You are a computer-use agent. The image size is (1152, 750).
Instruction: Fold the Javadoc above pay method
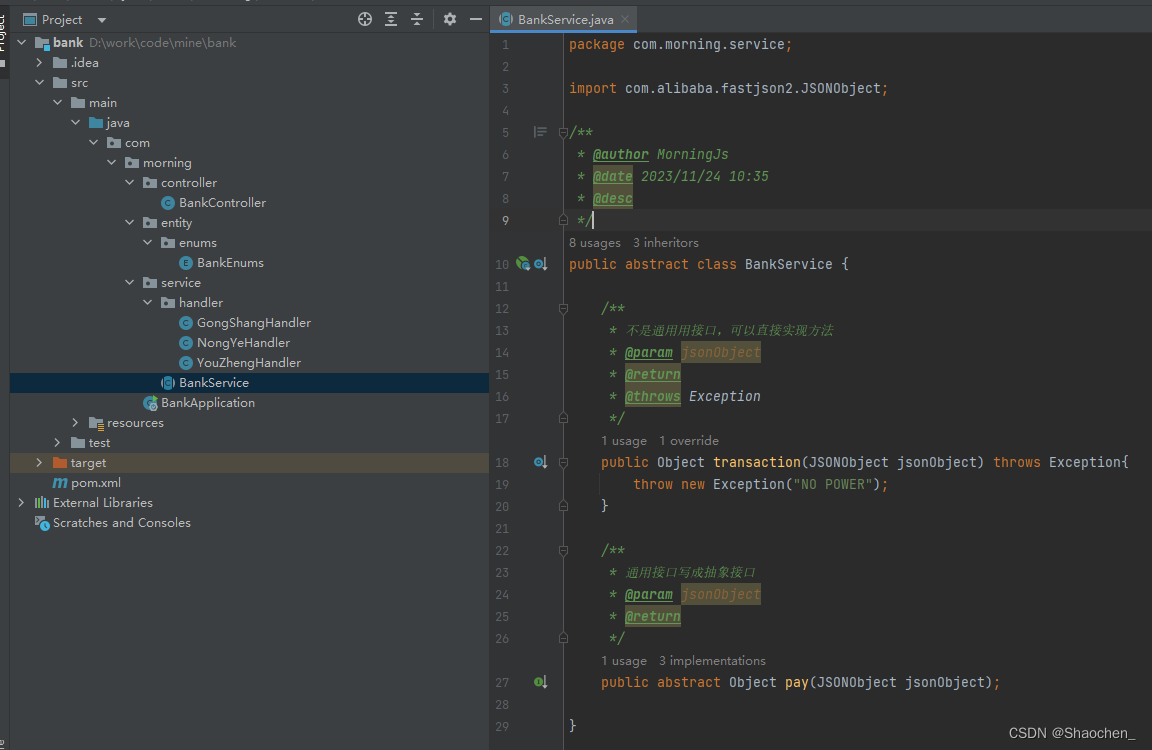click(564, 551)
